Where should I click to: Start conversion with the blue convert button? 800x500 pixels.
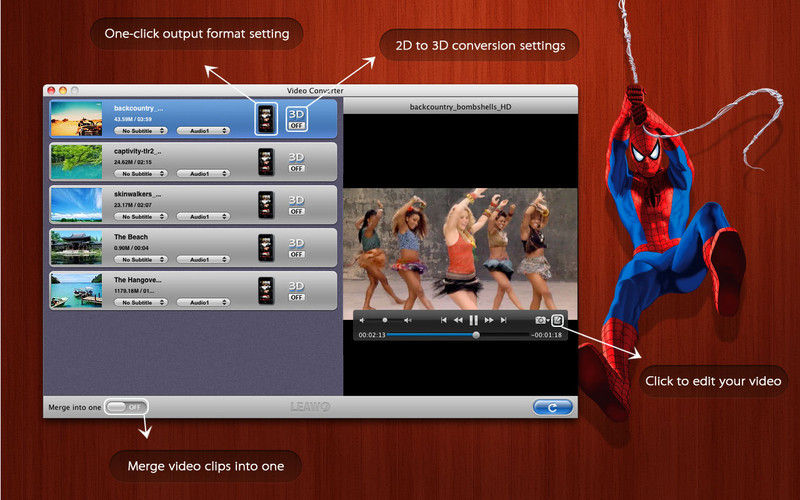(553, 407)
